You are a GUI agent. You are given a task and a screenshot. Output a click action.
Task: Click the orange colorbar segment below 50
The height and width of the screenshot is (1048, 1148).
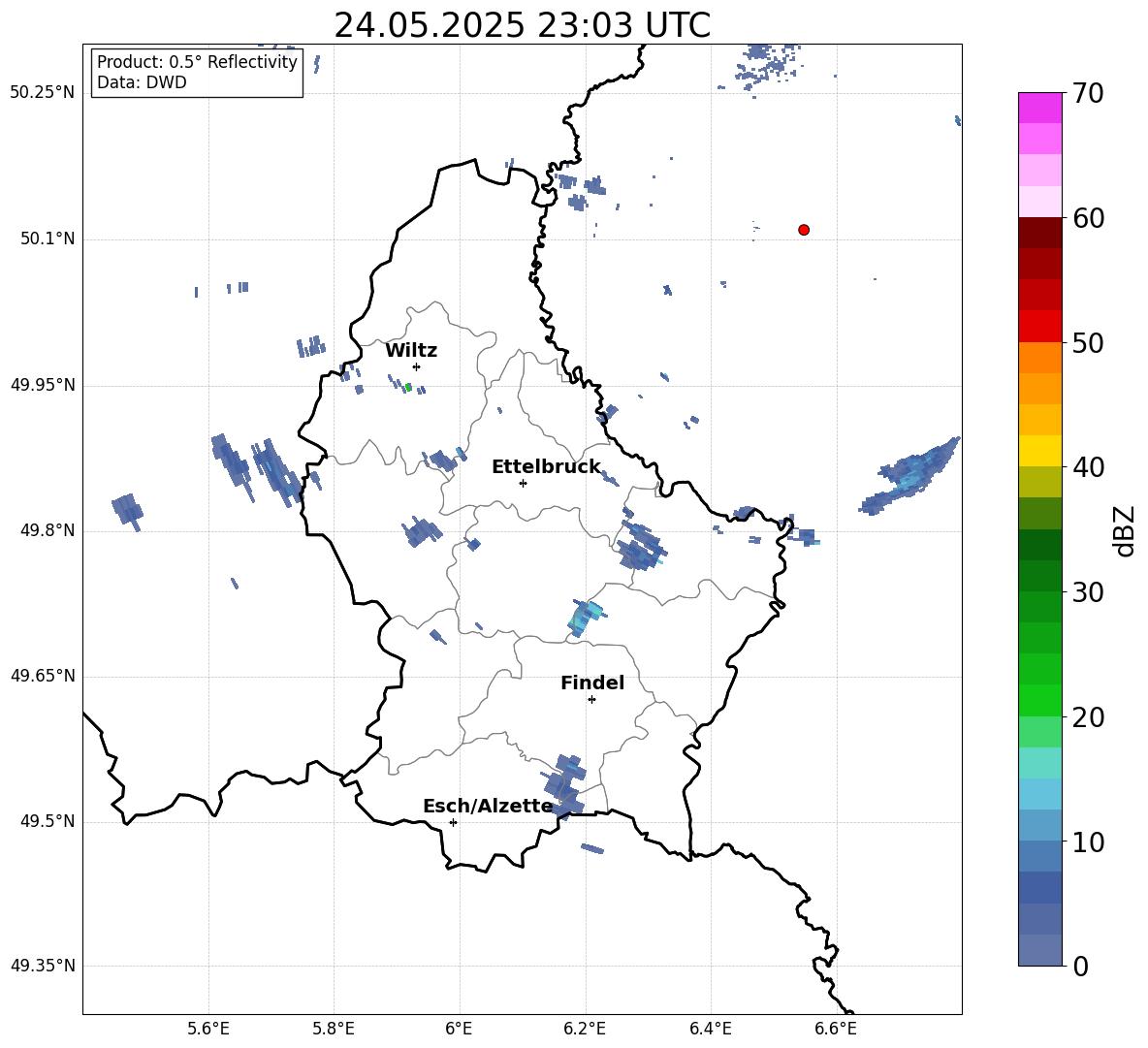click(x=1040, y=358)
